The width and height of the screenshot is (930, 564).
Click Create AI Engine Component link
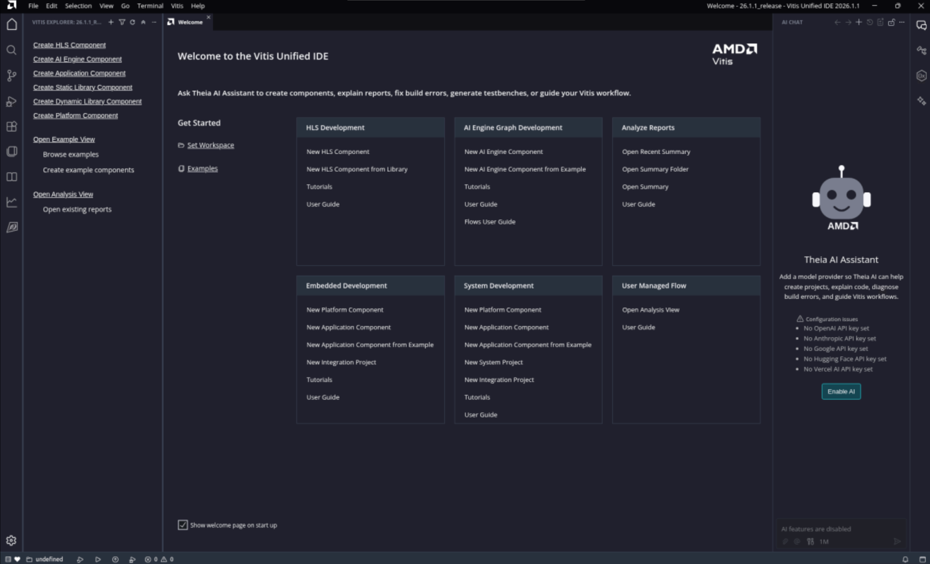point(78,59)
